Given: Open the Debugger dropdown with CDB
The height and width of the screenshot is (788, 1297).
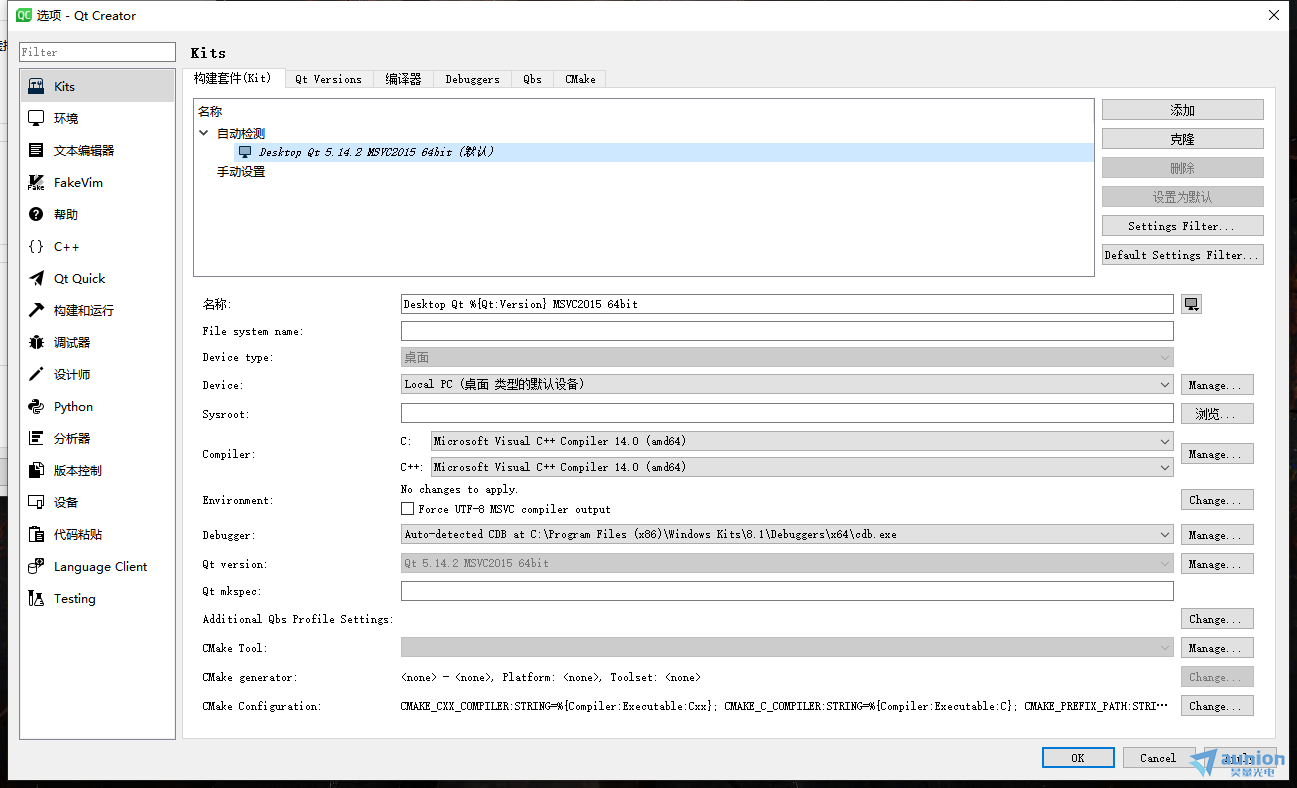Looking at the screenshot, I should point(787,534).
